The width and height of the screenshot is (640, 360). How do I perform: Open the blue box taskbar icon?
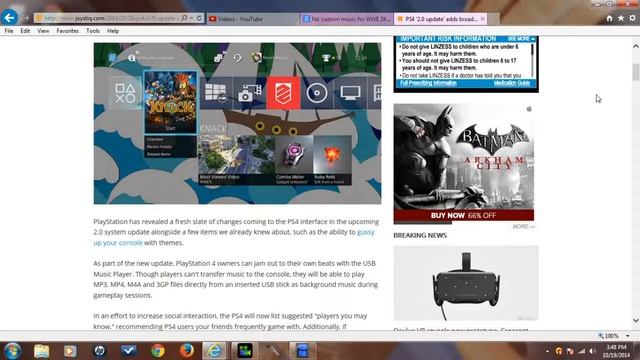(302, 351)
